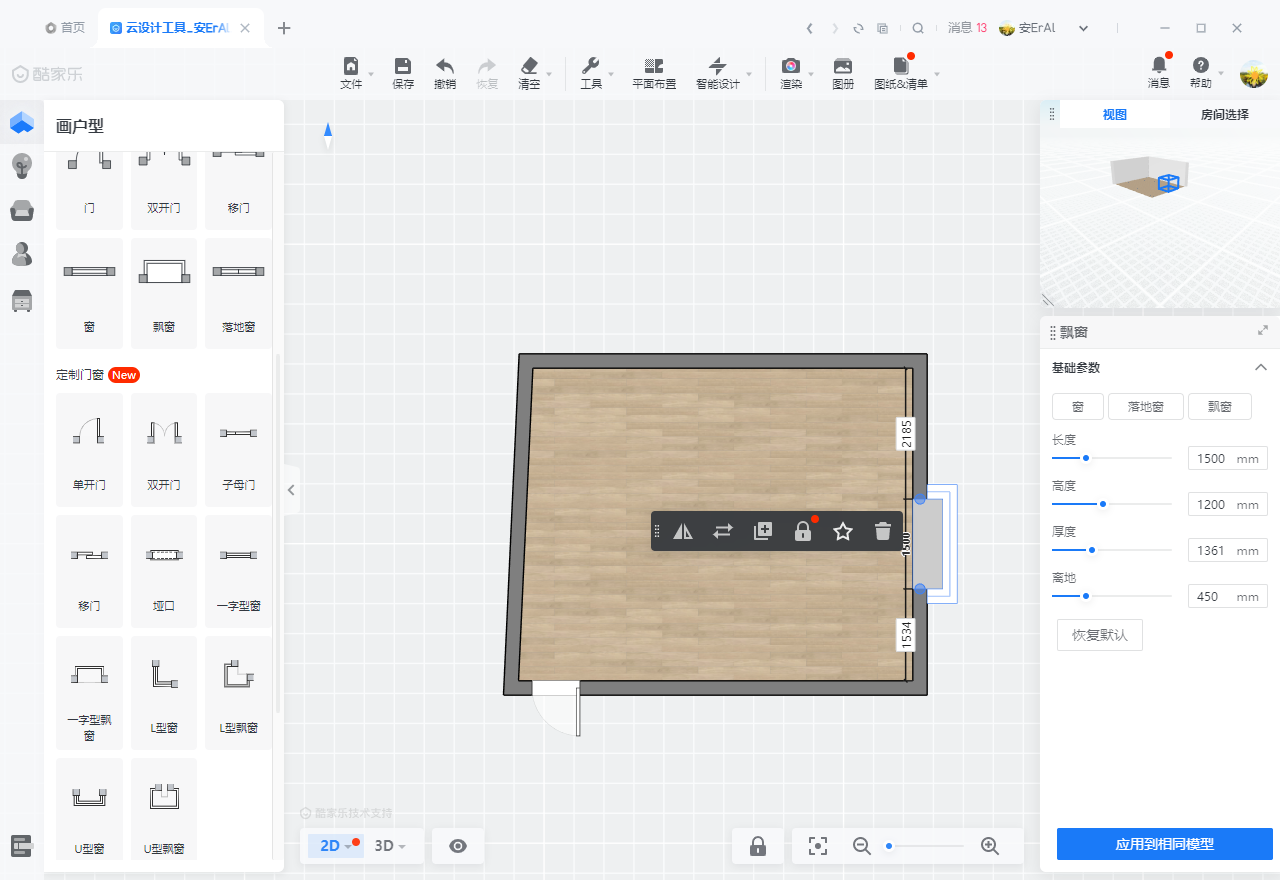Toggle the eye visibility button
This screenshot has height=880, width=1280.
(x=458, y=846)
